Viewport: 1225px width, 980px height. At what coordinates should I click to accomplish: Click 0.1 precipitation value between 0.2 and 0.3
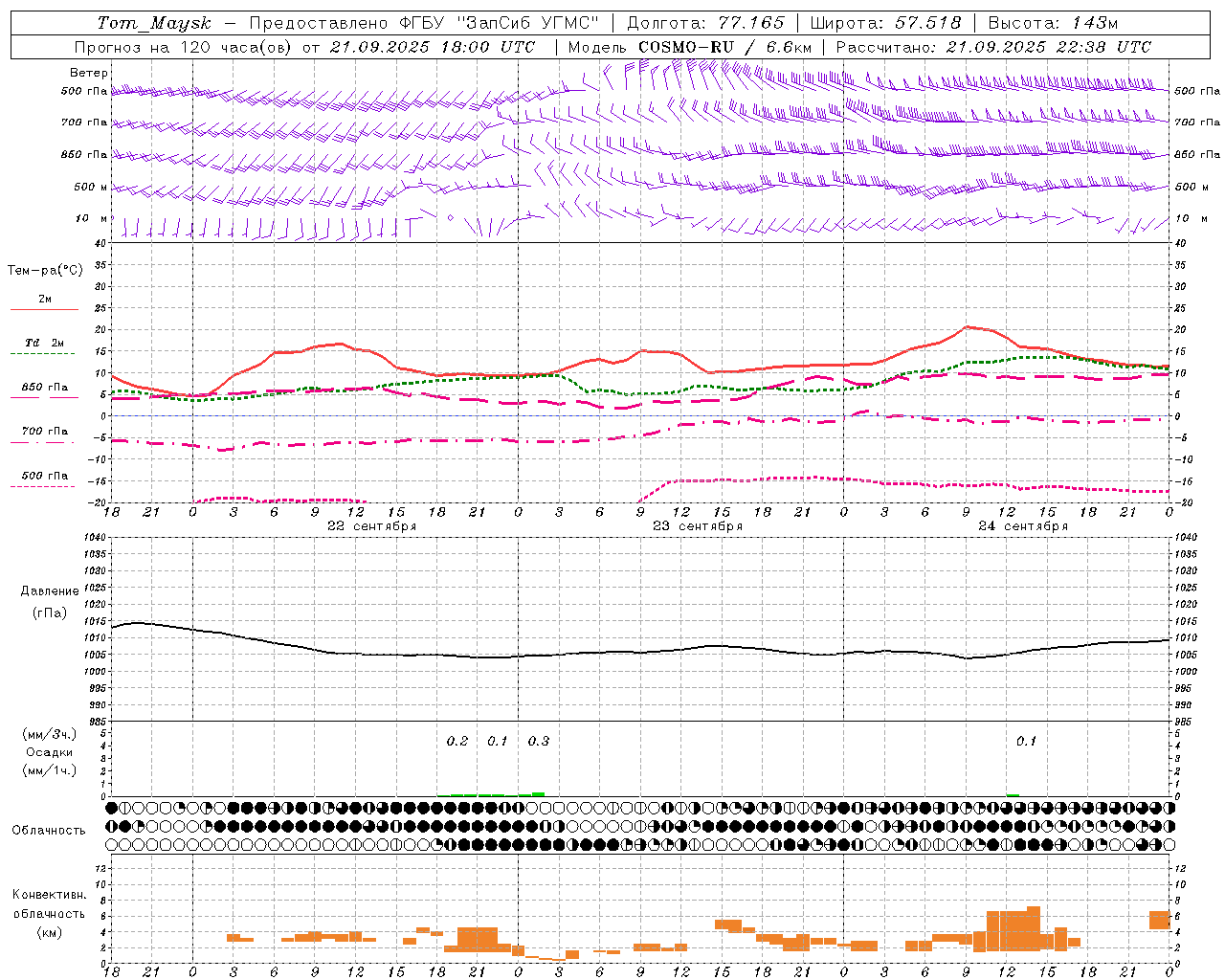(498, 741)
